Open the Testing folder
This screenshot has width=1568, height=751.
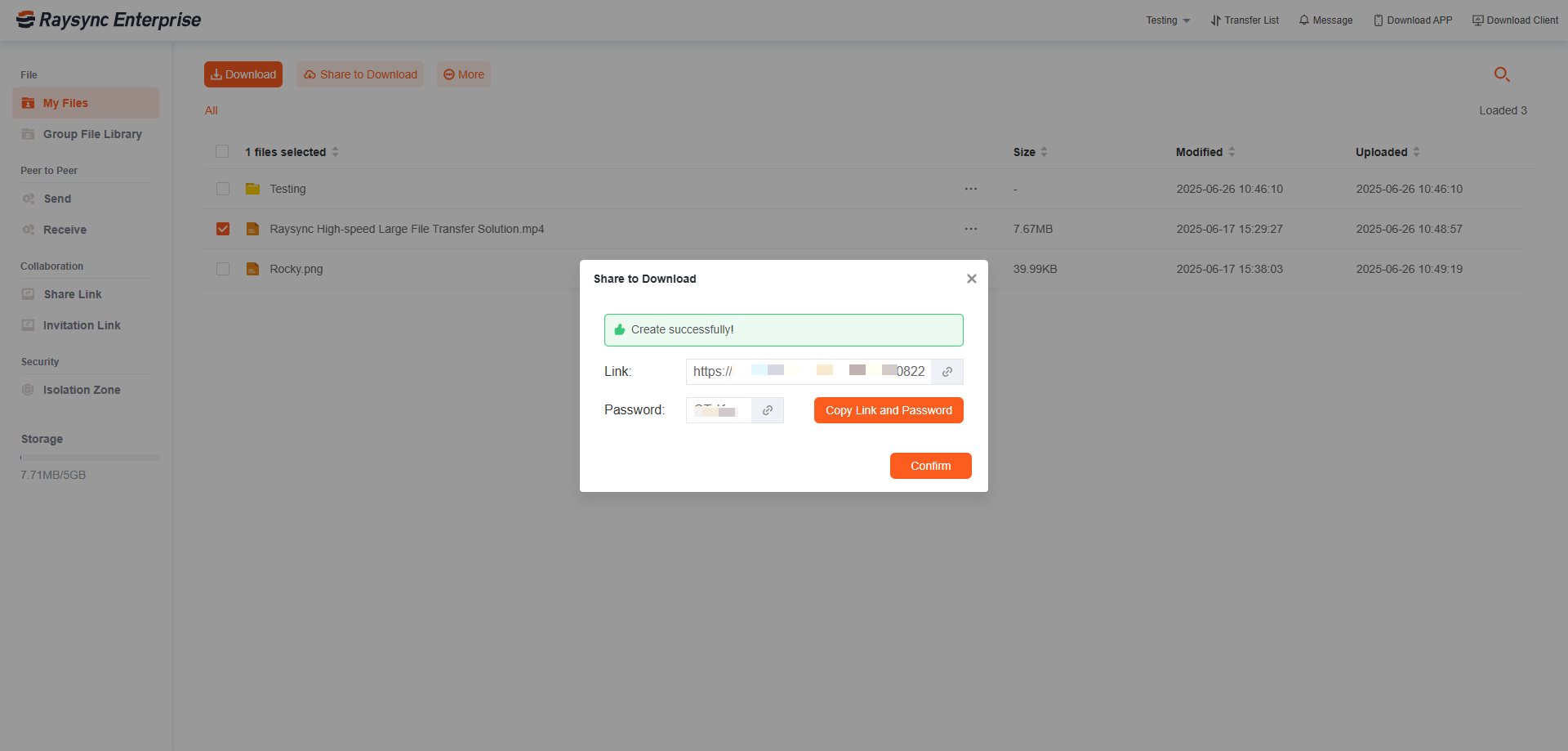coord(287,189)
